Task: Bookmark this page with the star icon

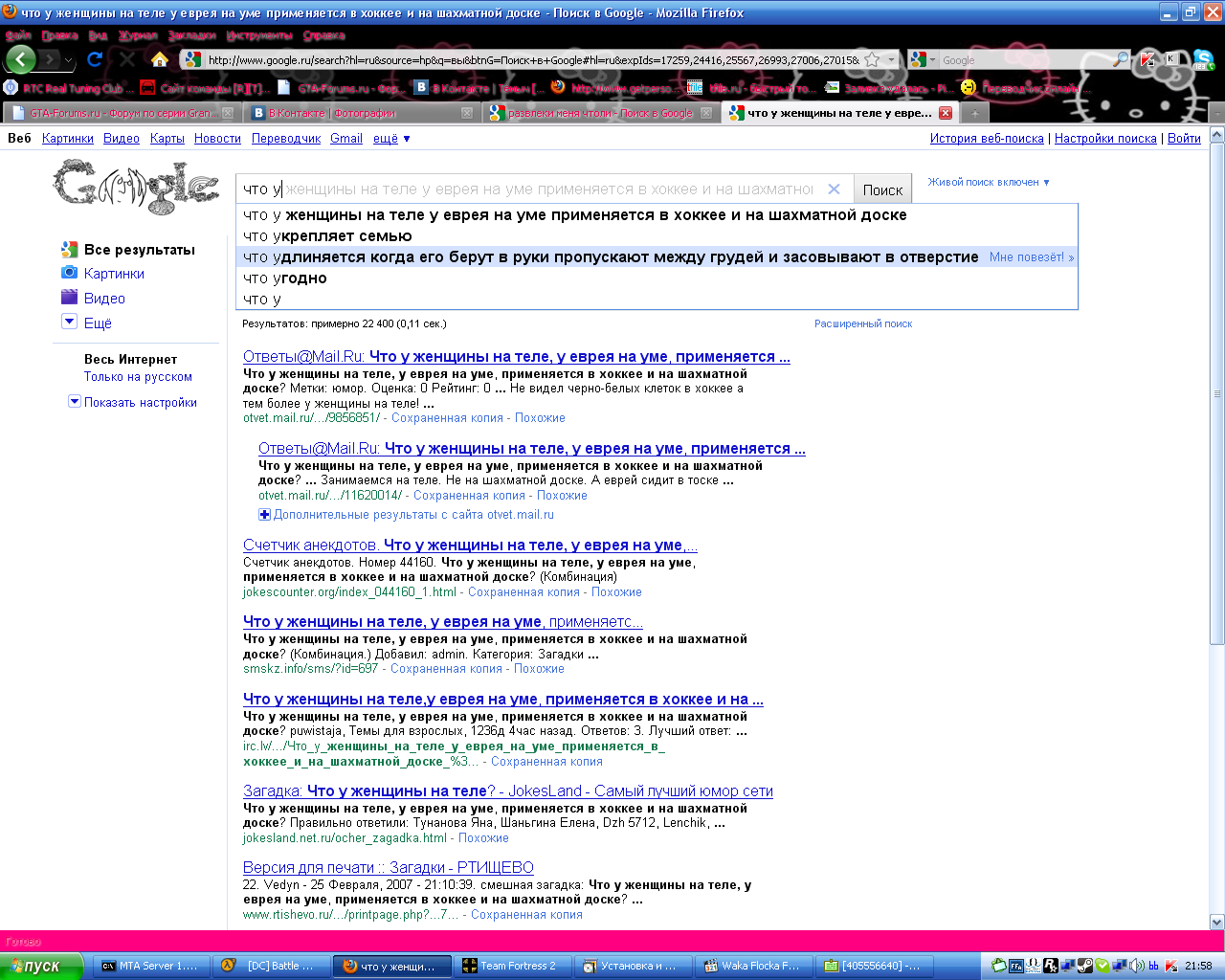Action: point(872,59)
